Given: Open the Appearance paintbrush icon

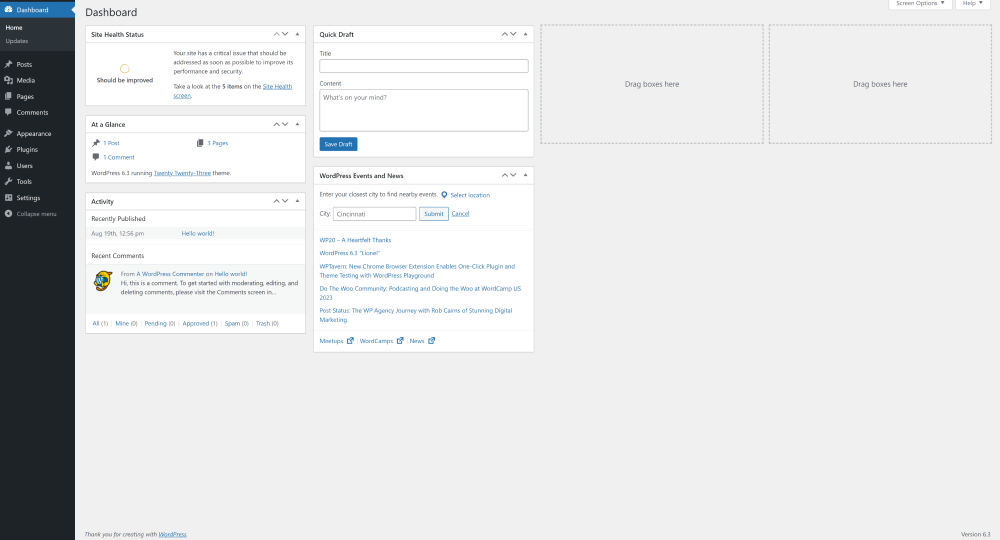Looking at the screenshot, I should click(8, 133).
